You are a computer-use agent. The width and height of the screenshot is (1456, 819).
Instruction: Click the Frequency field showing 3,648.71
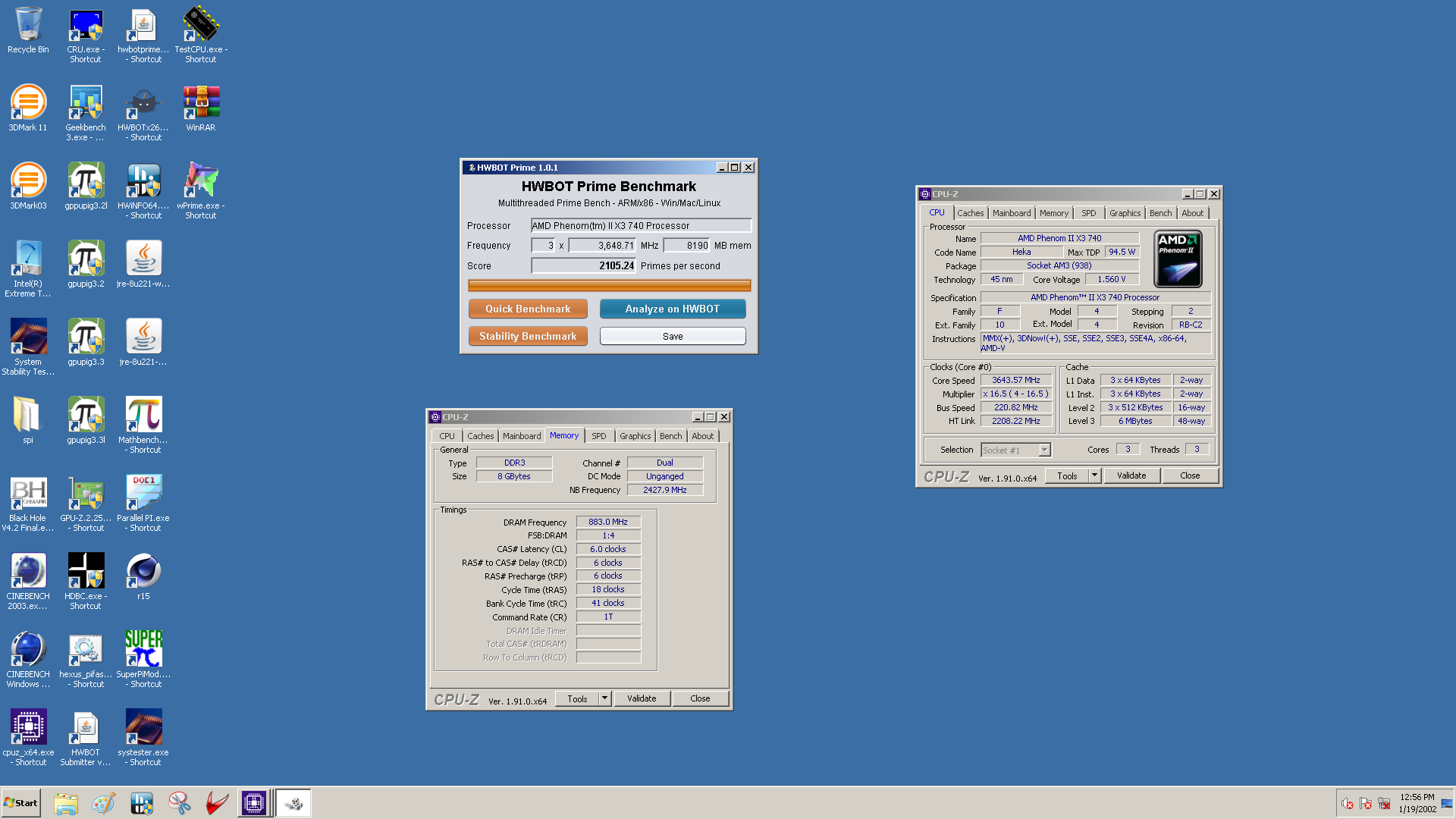coord(601,245)
